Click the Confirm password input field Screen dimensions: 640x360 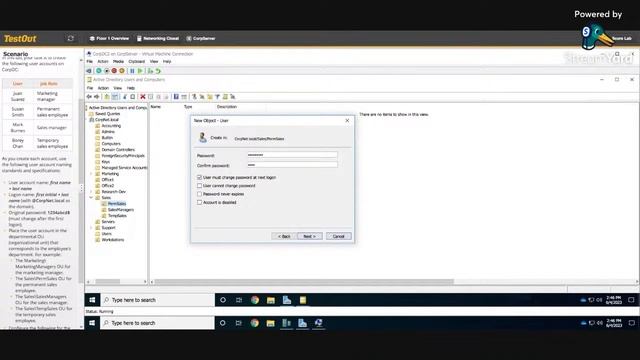[x=292, y=165]
